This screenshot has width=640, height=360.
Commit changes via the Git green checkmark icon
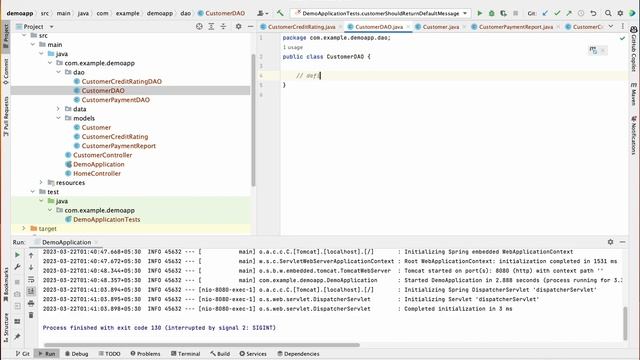(557, 13)
